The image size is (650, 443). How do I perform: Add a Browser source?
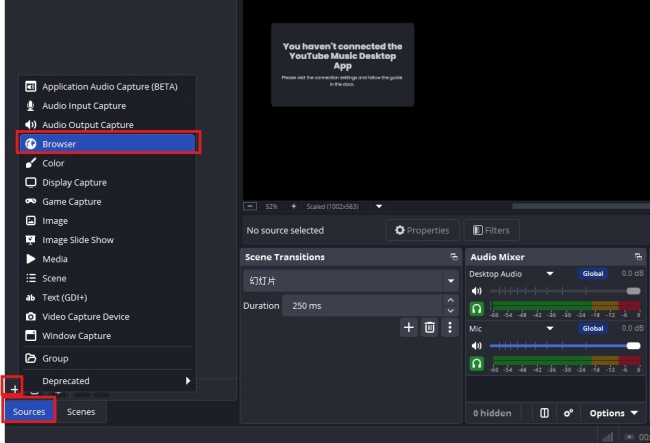click(107, 143)
